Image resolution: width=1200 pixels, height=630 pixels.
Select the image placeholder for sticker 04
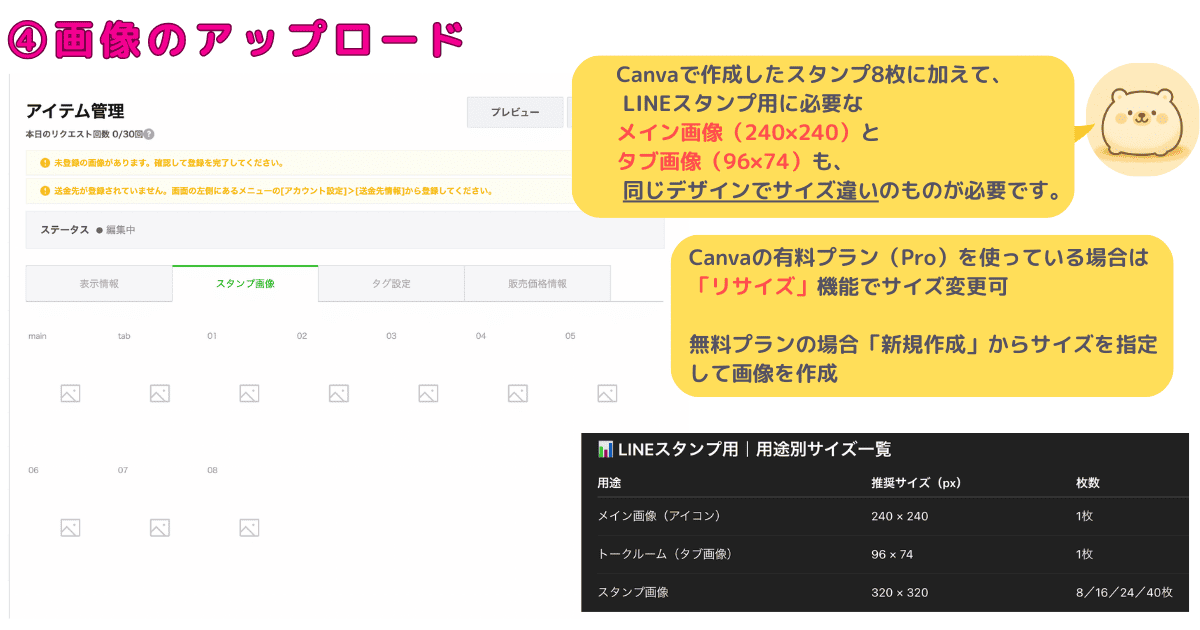(517, 394)
